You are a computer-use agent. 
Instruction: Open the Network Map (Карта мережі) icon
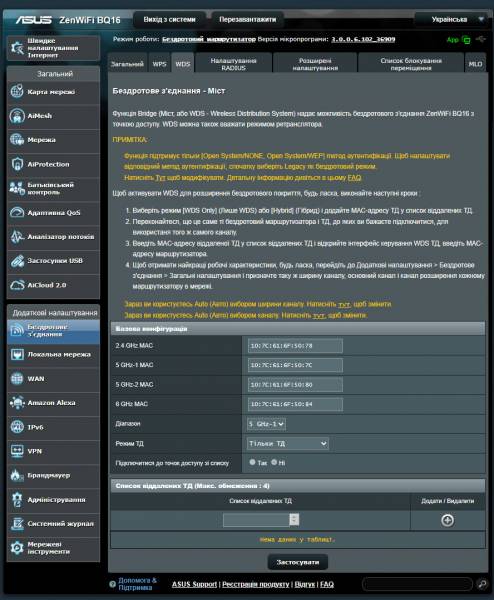(x=17, y=91)
